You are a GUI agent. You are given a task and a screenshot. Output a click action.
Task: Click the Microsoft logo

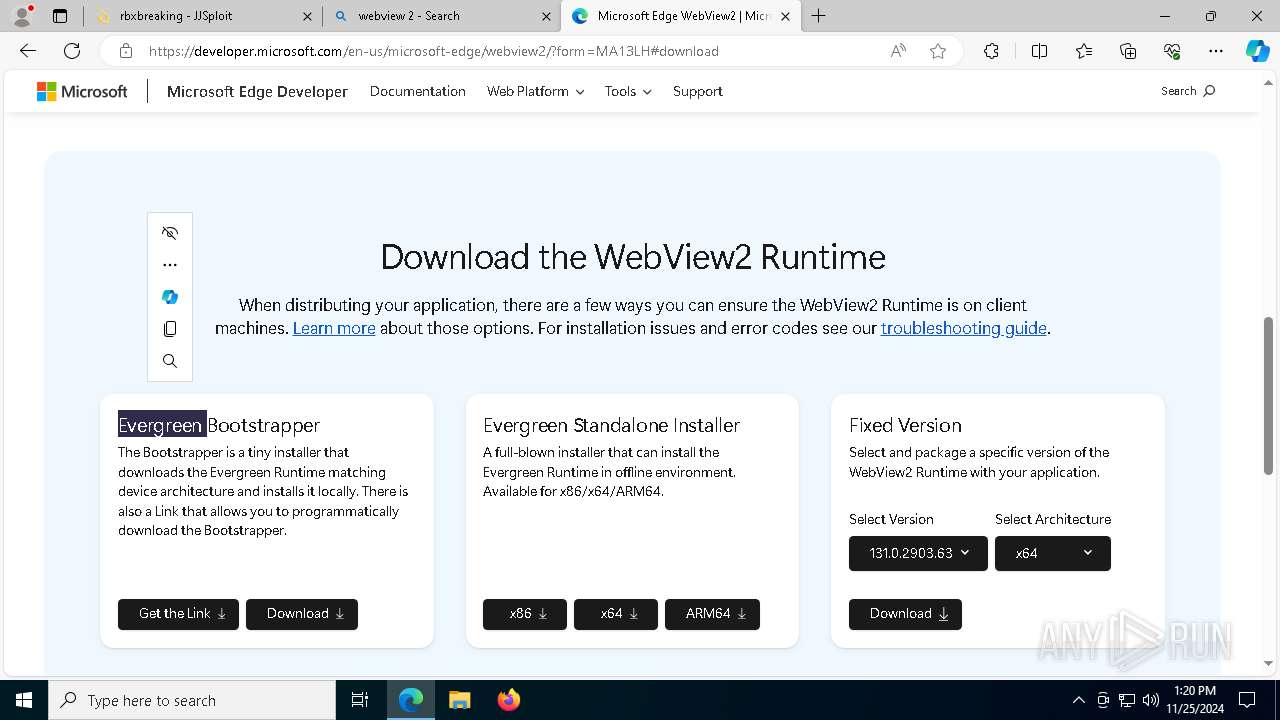coord(82,91)
